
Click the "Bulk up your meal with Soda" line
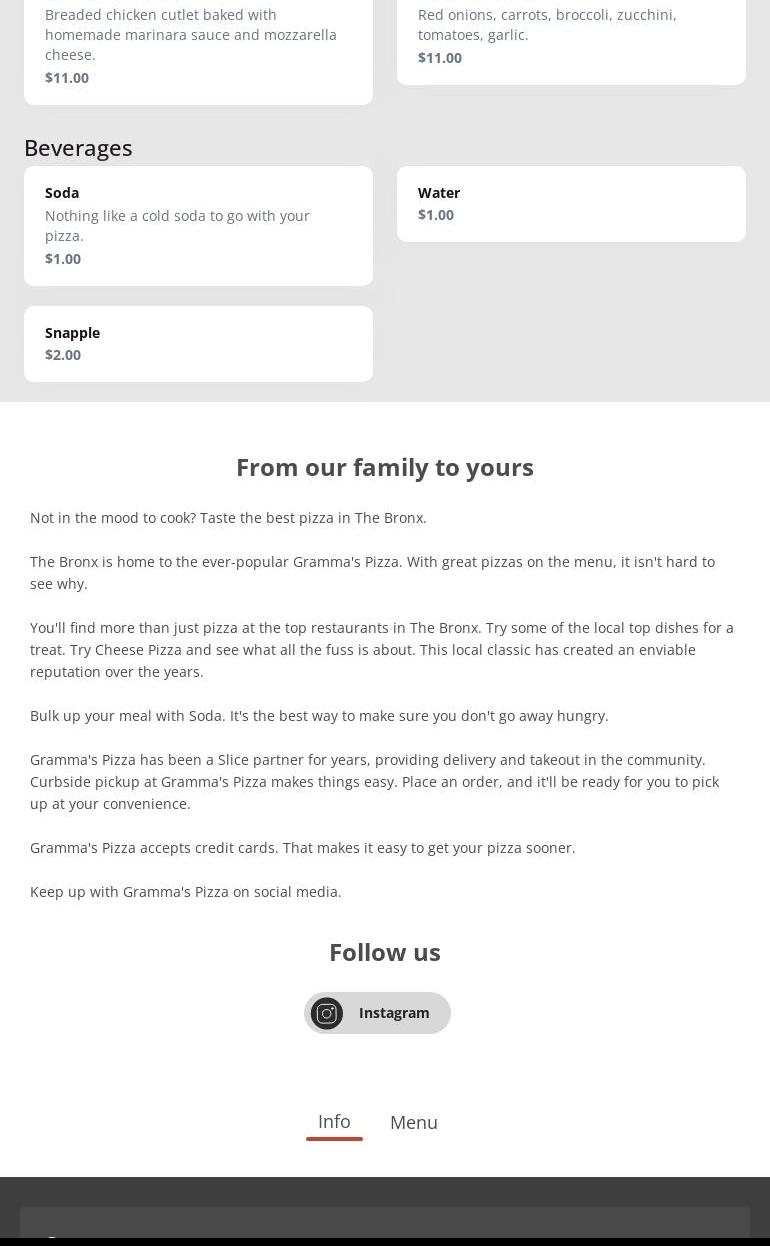click(319, 716)
